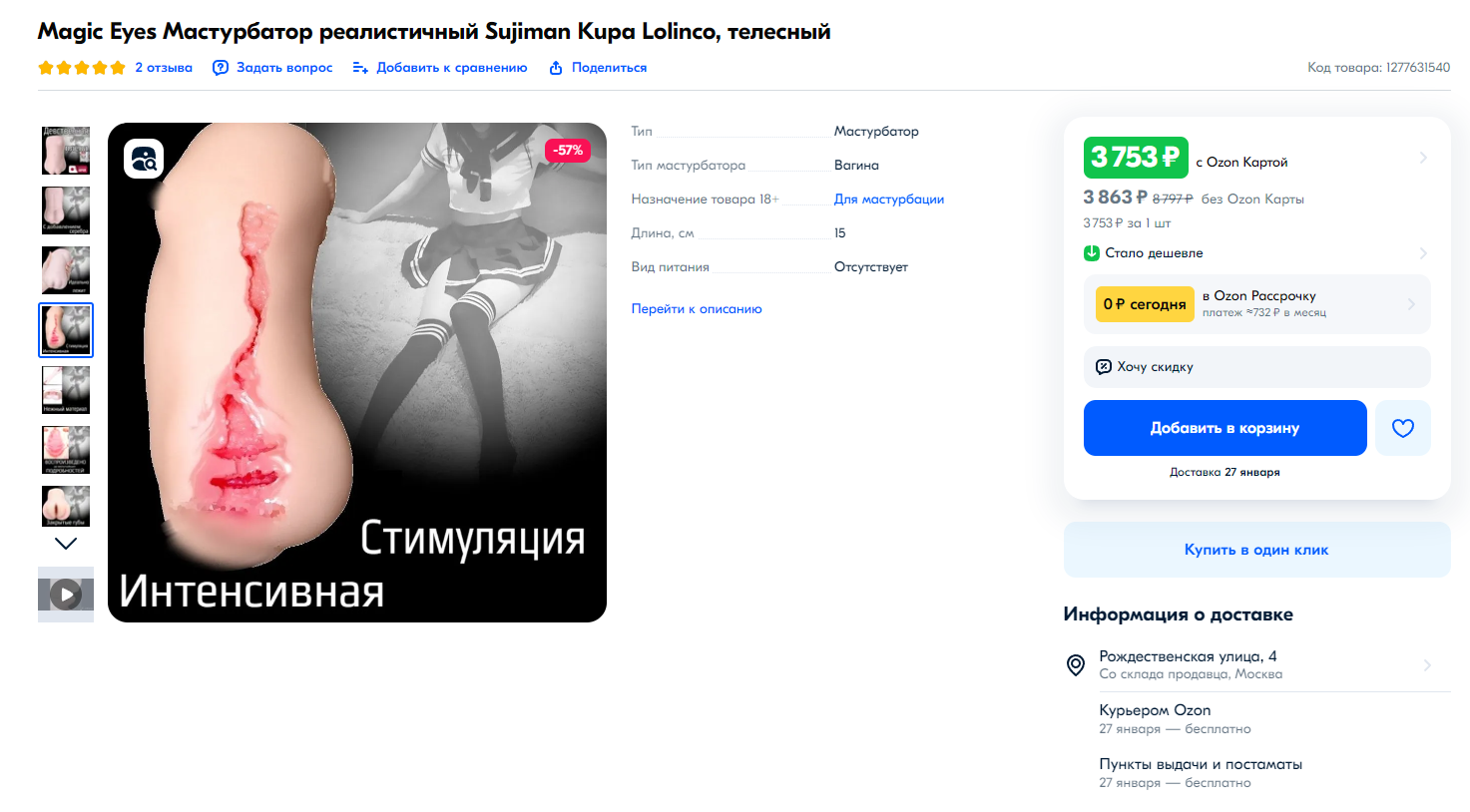The height and width of the screenshot is (812, 1470).
Task: Follow Перейти к описанию link
Action: 697,309
